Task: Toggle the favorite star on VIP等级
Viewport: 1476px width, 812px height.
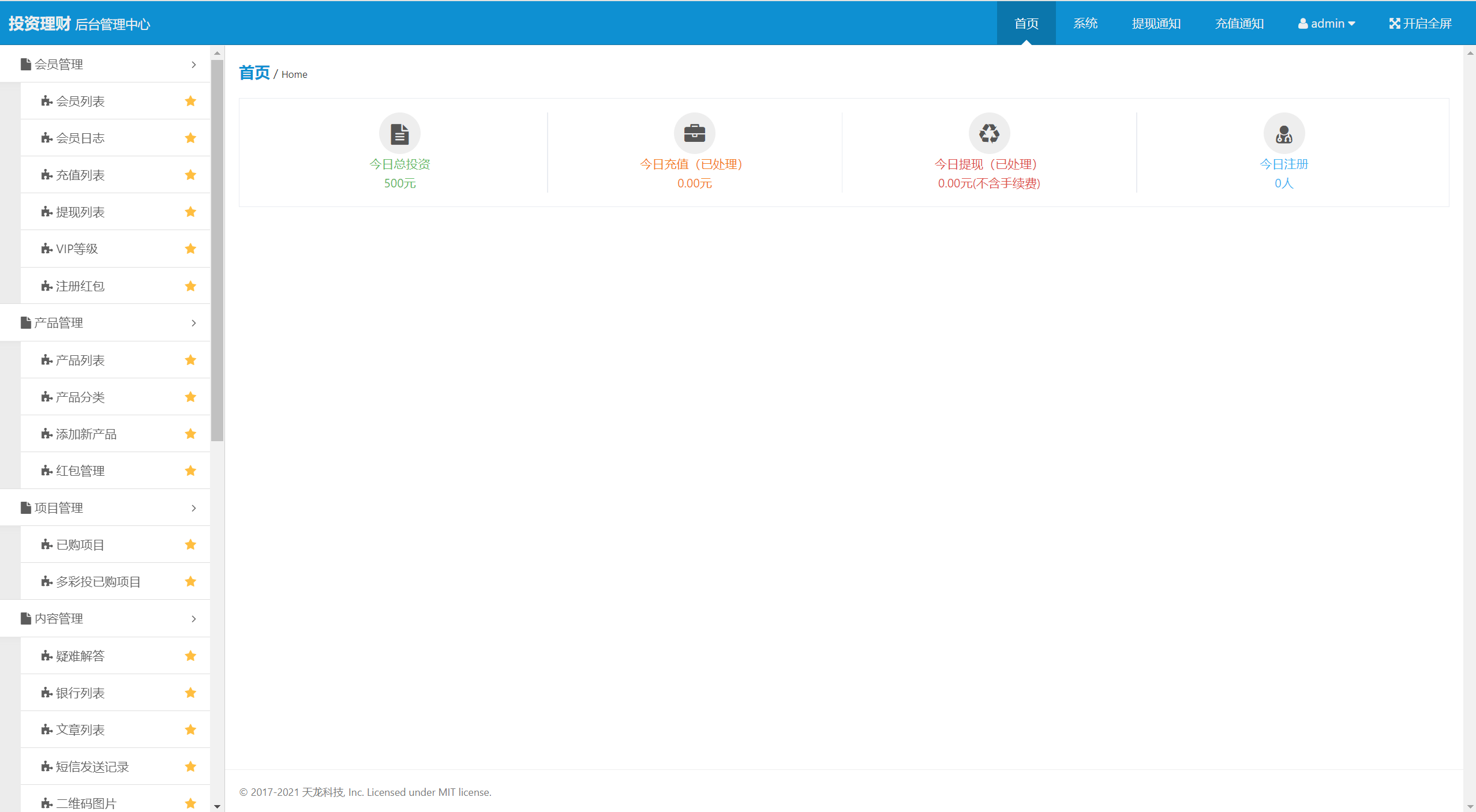Action: 190,249
